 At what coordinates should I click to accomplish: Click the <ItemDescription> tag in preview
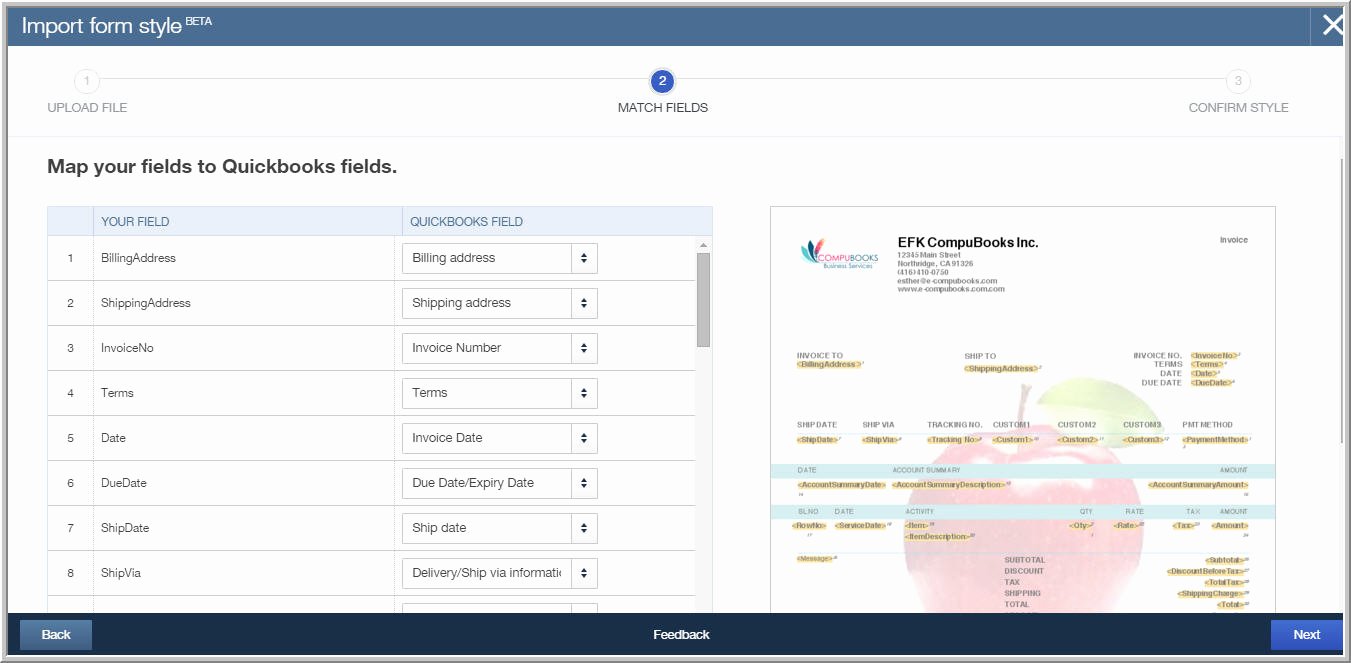[x=936, y=537]
